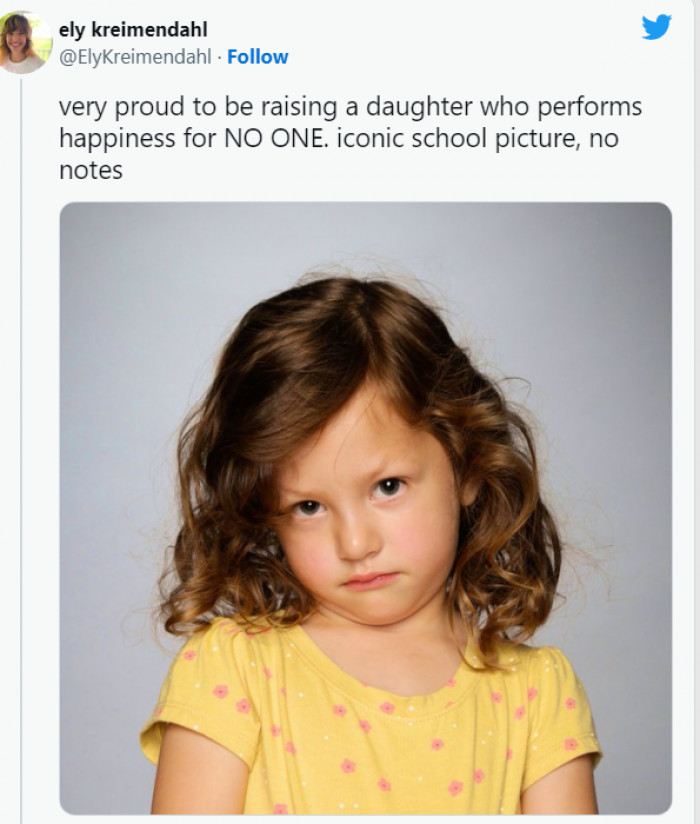Viewport: 700px width, 824px height.
Task: Click the phrase "iconic school picture"
Action: [x=453, y=138]
